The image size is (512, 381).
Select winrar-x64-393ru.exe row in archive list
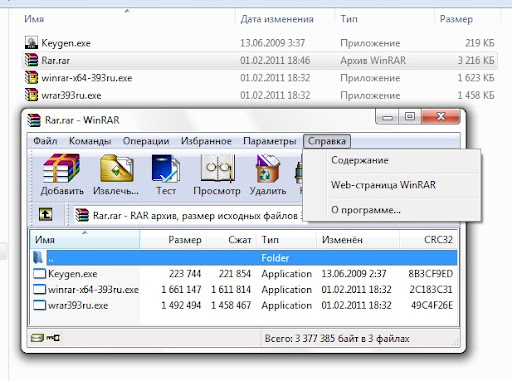pyautogui.click(x=243, y=289)
